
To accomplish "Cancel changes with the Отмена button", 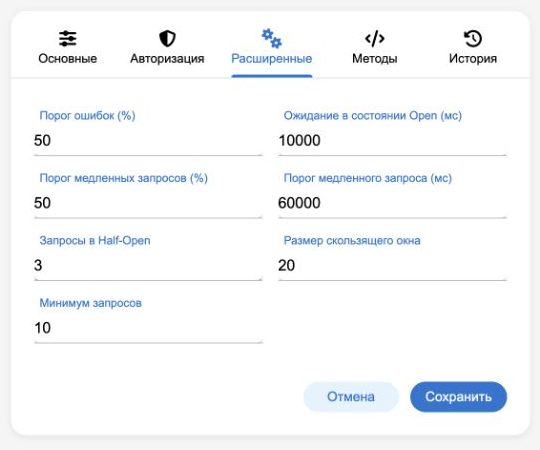I will pyautogui.click(x=351, y=397).
